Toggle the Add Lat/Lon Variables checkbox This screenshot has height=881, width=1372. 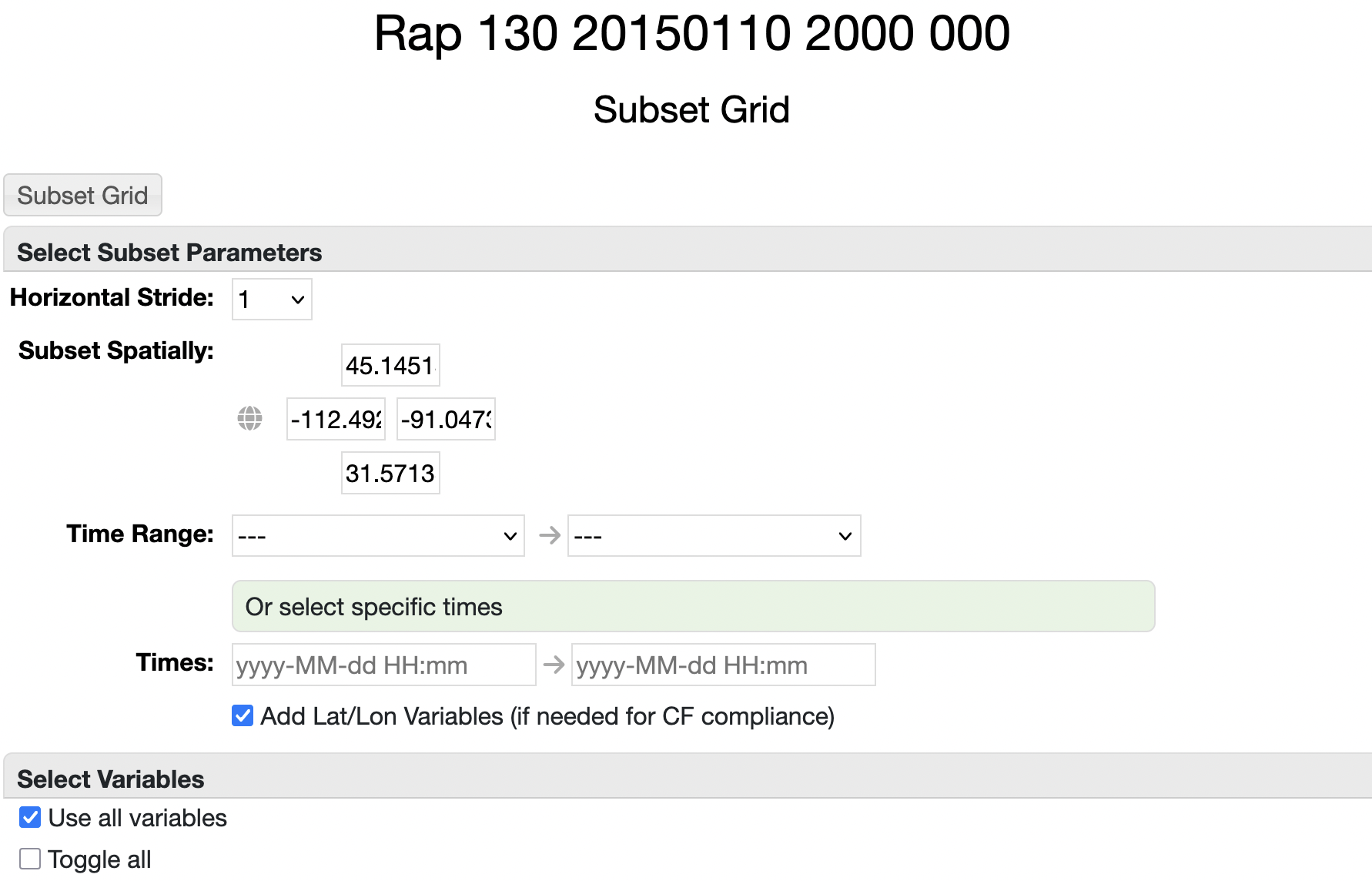[x=243, y=716]
